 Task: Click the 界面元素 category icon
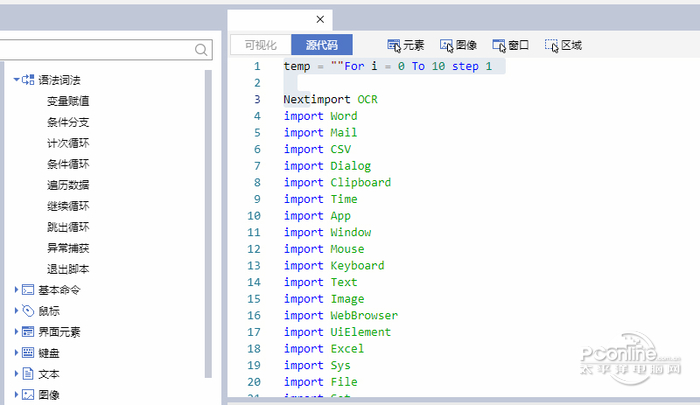click(x=28, y=332)
